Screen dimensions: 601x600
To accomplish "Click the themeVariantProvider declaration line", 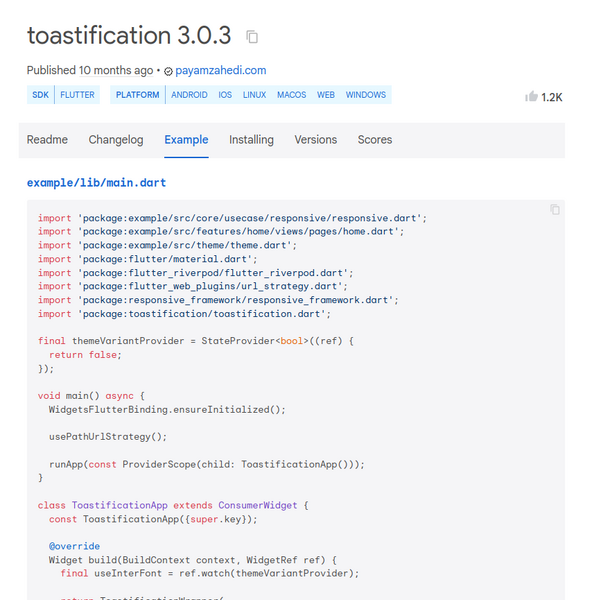I will click(x=195, y=341).
